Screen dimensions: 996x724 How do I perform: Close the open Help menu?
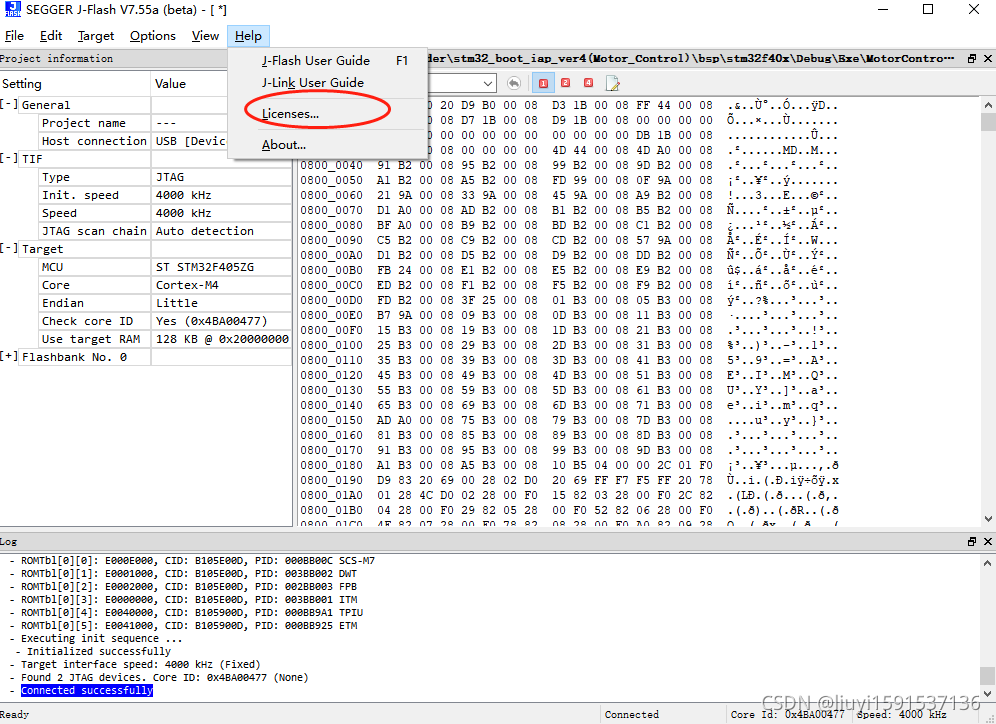click(248, 36)
